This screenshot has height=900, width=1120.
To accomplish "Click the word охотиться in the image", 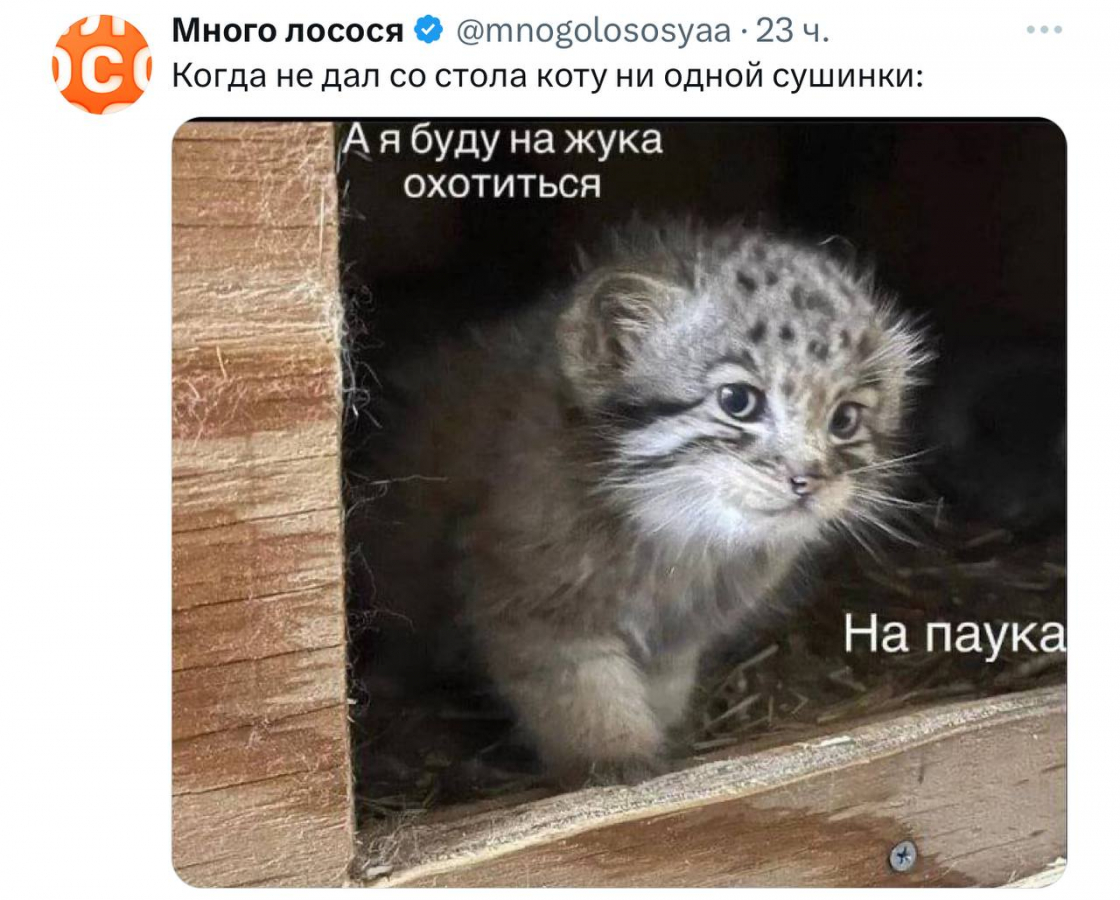I will (x=502, y=185).
